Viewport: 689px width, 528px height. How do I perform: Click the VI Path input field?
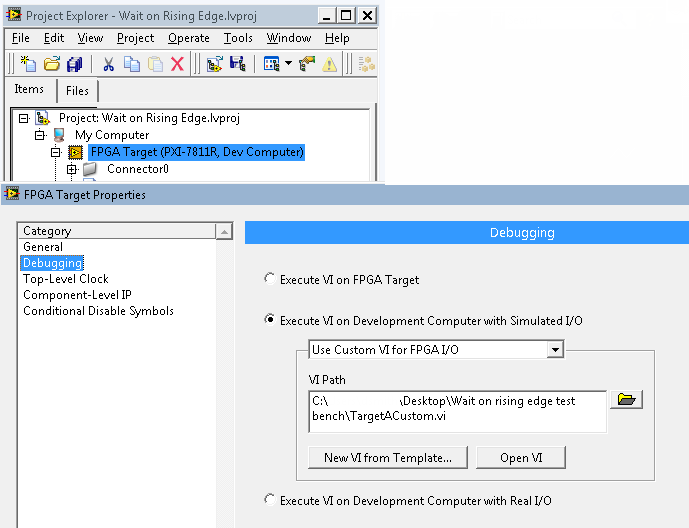click(457, 412)
